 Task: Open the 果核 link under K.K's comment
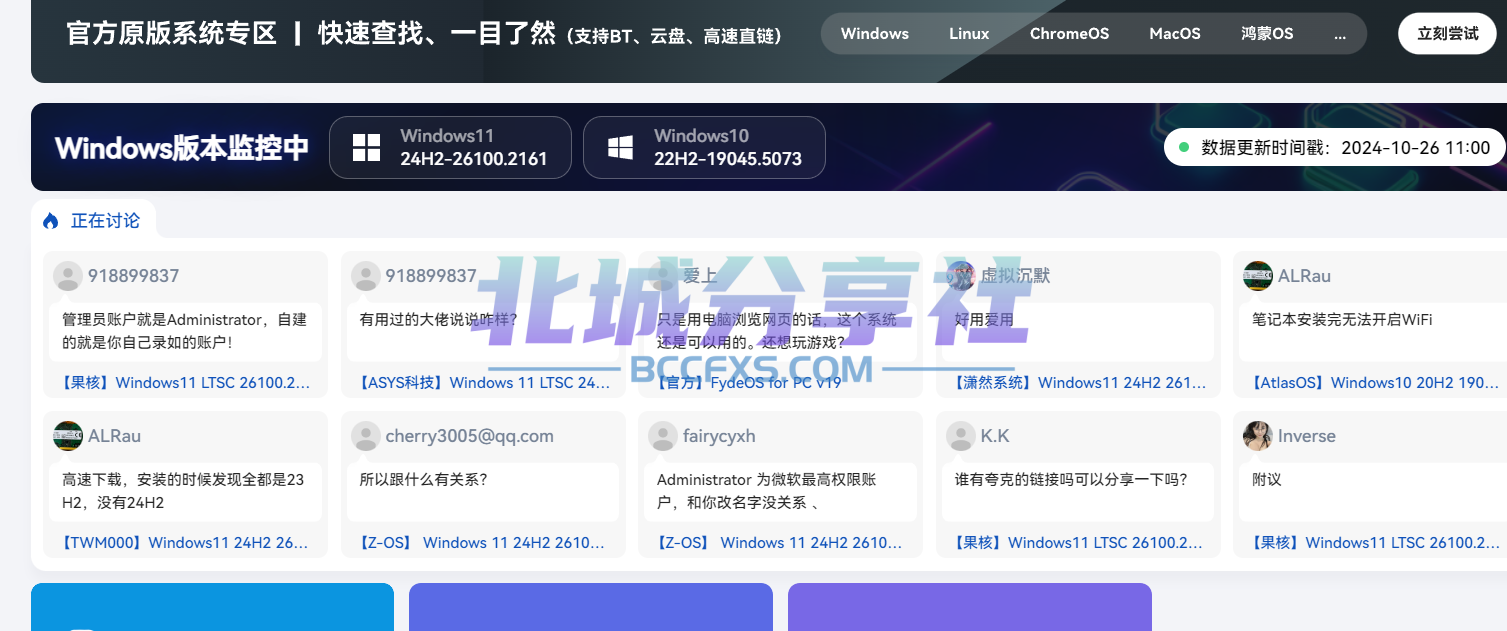(x=1079, y=543)
